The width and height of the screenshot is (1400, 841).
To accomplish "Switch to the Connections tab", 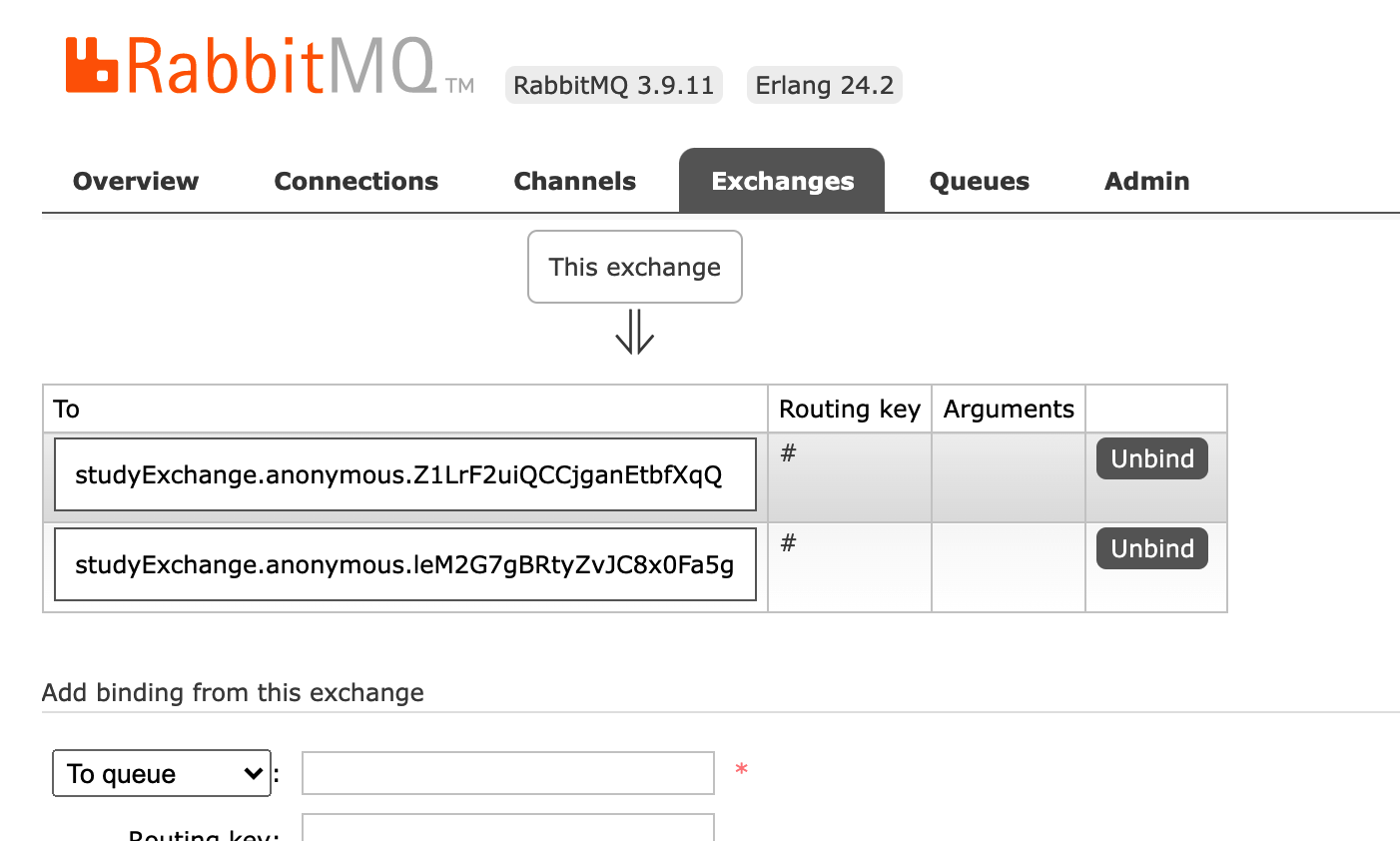I will 356,181.
